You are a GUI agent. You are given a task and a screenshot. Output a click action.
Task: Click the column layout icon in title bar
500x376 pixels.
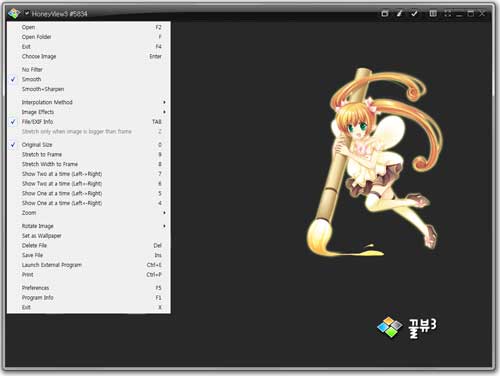[x=433, y=13]
